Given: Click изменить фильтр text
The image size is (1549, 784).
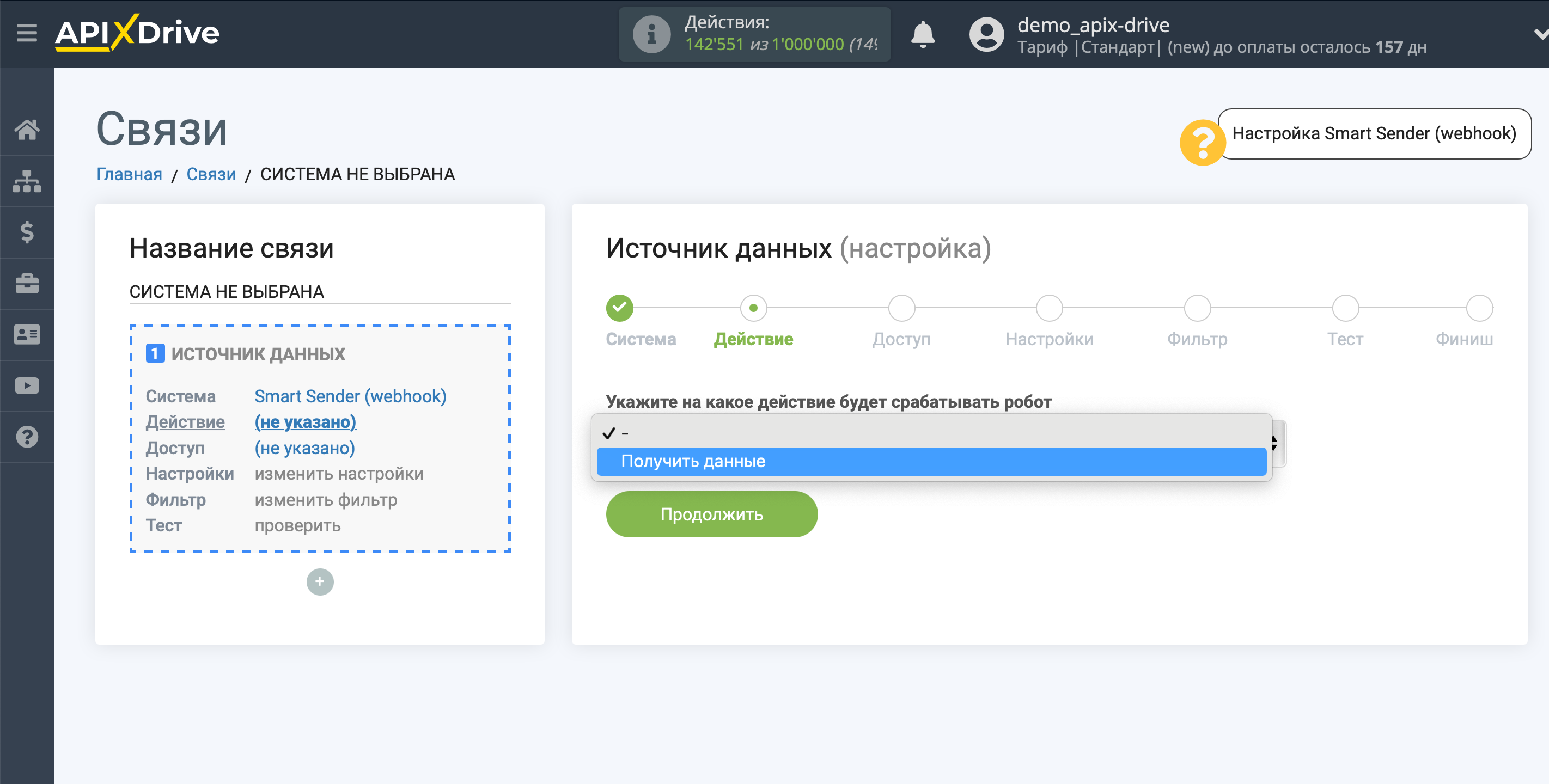Looking at the screenshot, I should (325, 500).
